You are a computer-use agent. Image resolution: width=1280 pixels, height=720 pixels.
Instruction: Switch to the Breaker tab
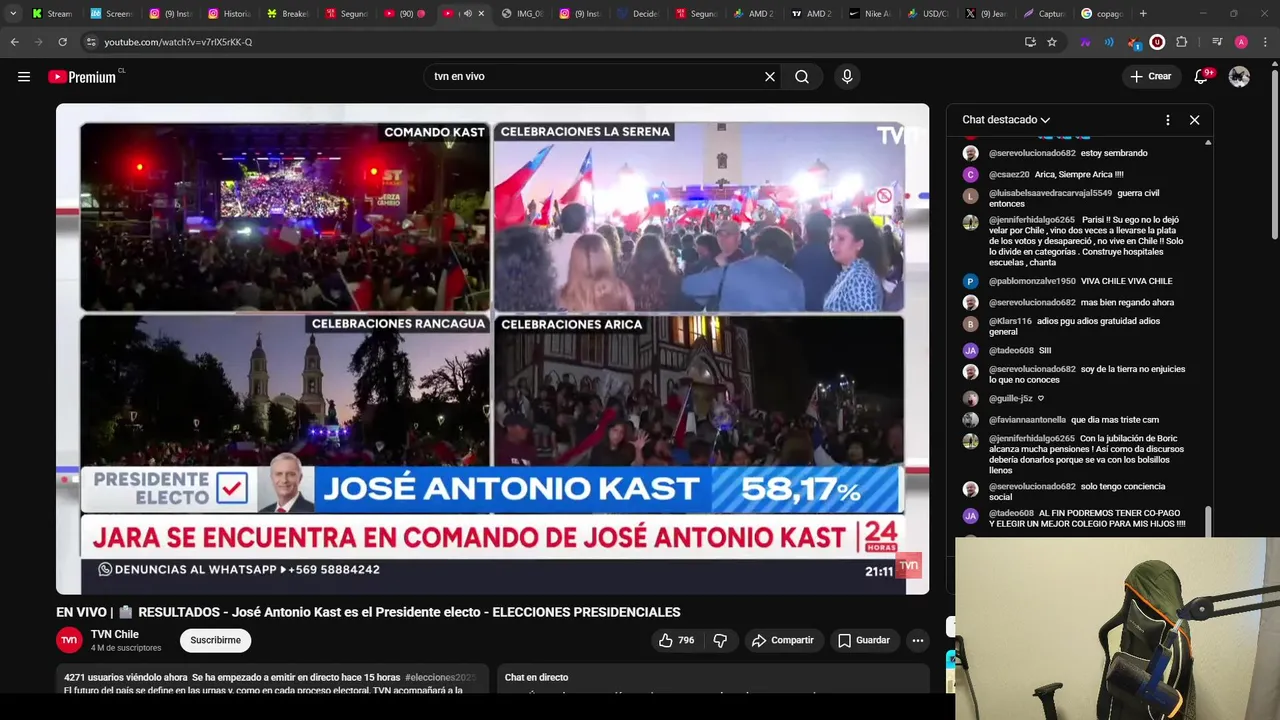288,14
